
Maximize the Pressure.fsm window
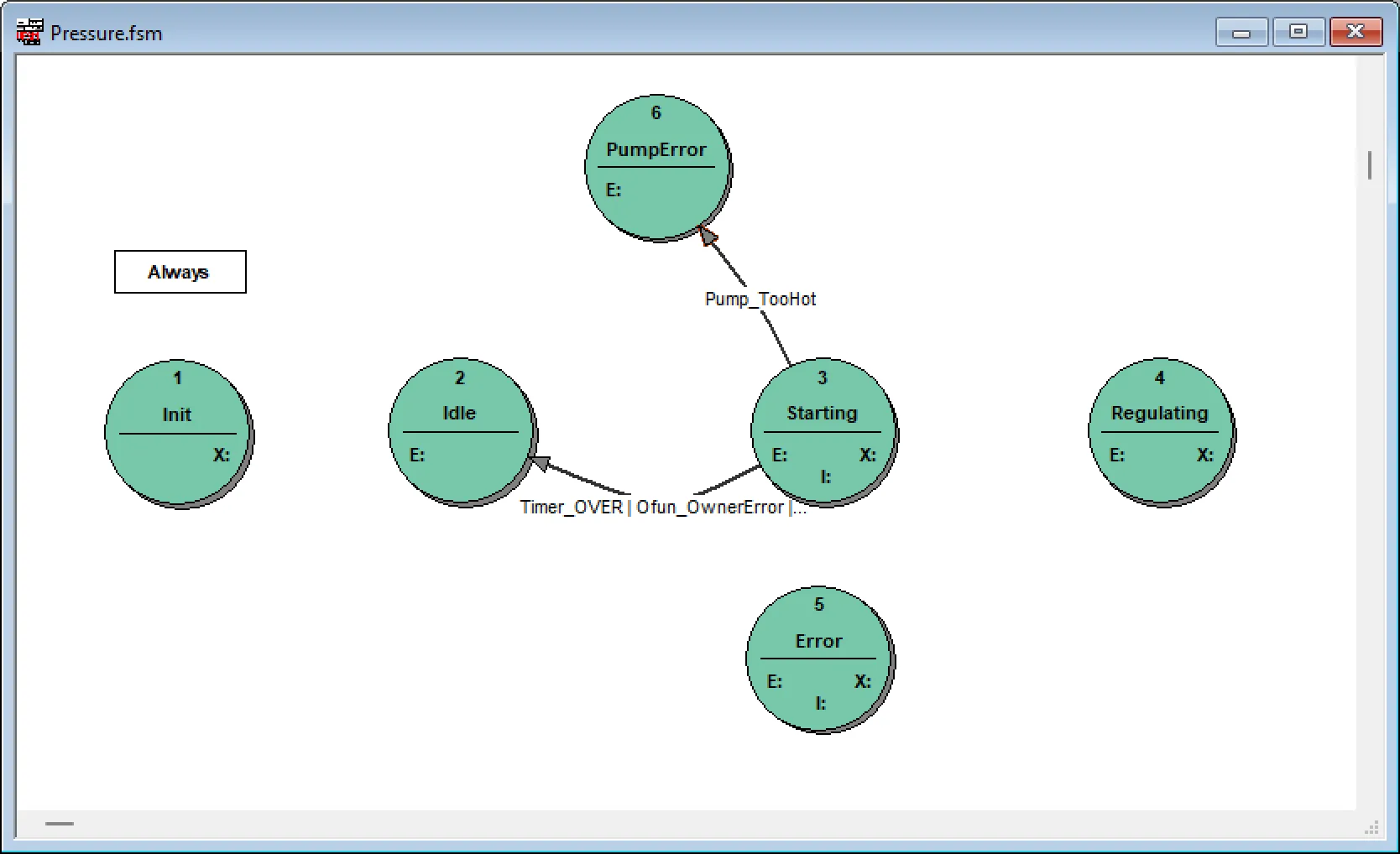point(1298,31)
